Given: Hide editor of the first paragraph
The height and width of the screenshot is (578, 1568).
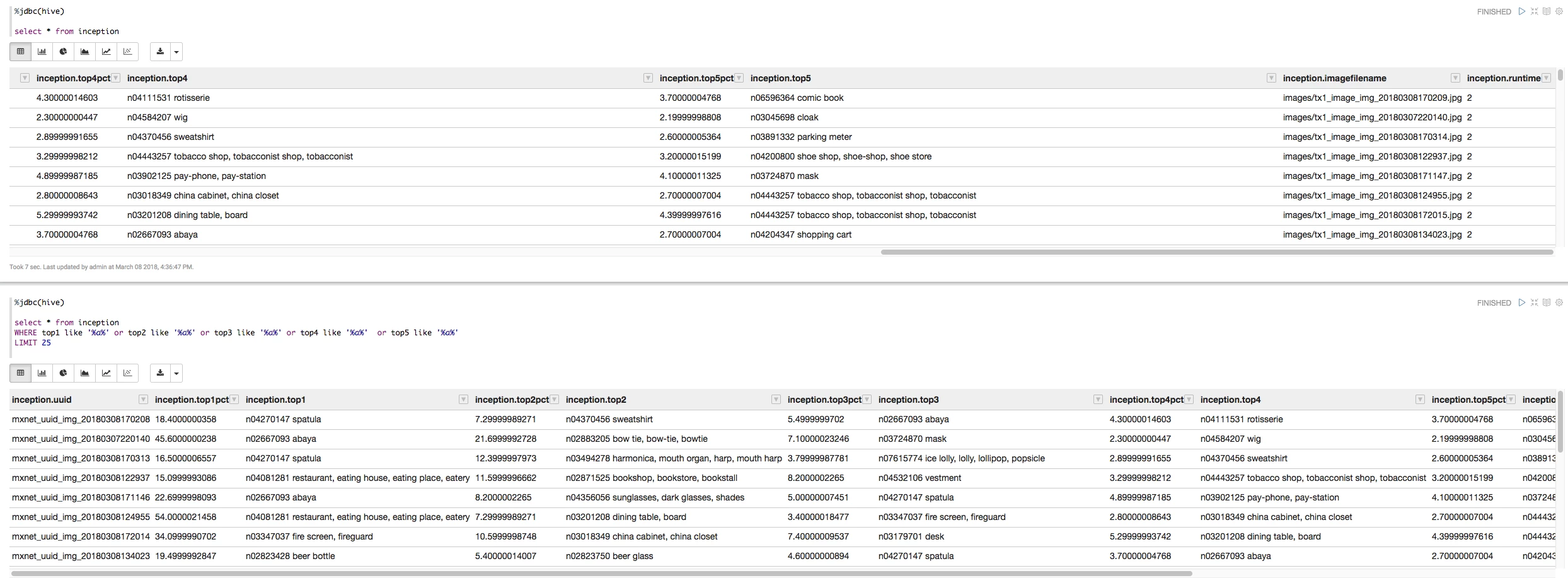Looking at the screenshot, I should pos(1535,11).
